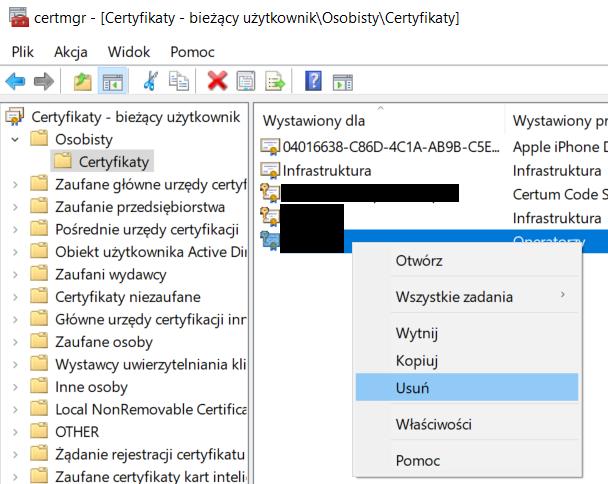Select Zaufane certyfikaty kart inteligentnych item
The image size is (608, 484).
pos(150,476)
